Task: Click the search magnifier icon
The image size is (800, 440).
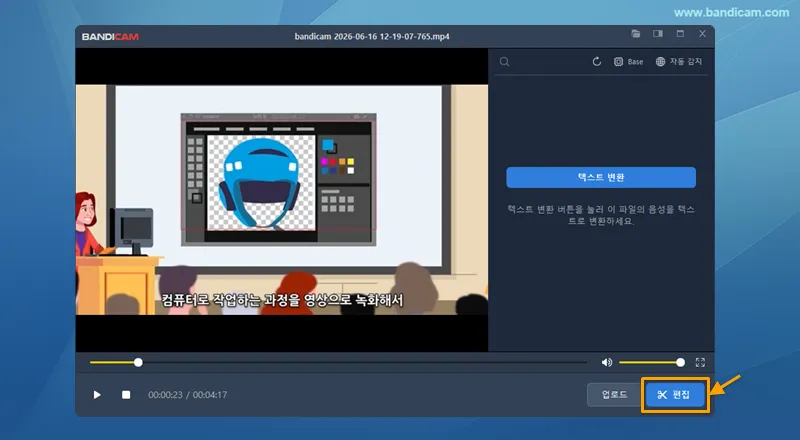Action: 505,62
